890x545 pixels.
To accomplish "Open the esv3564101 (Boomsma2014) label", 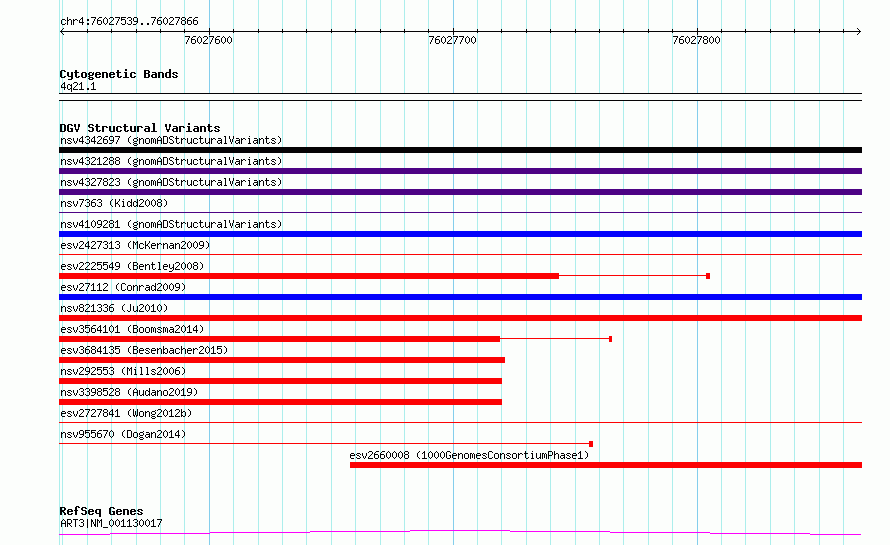I will pyautogui.click(x=132, y=329).
